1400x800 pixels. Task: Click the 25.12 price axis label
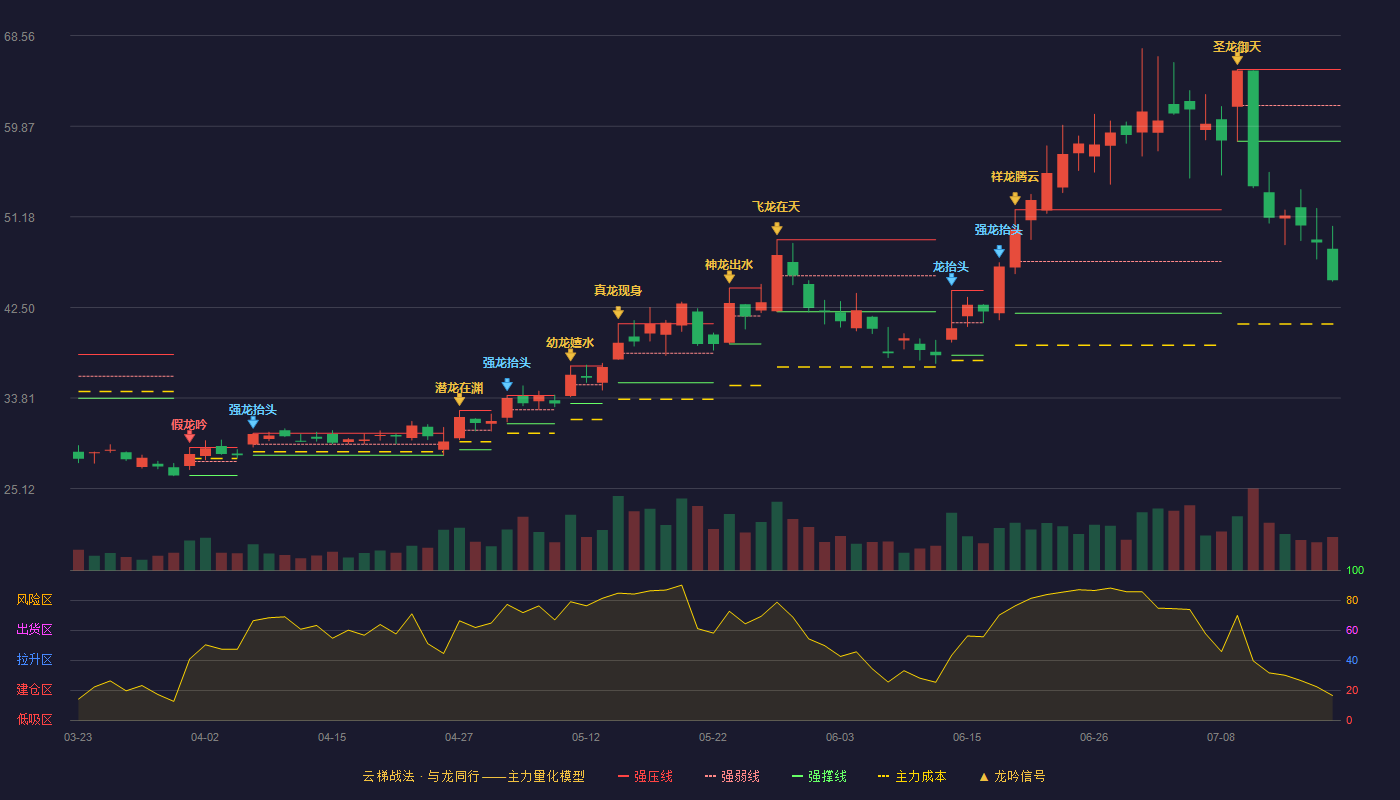point(20,489)
